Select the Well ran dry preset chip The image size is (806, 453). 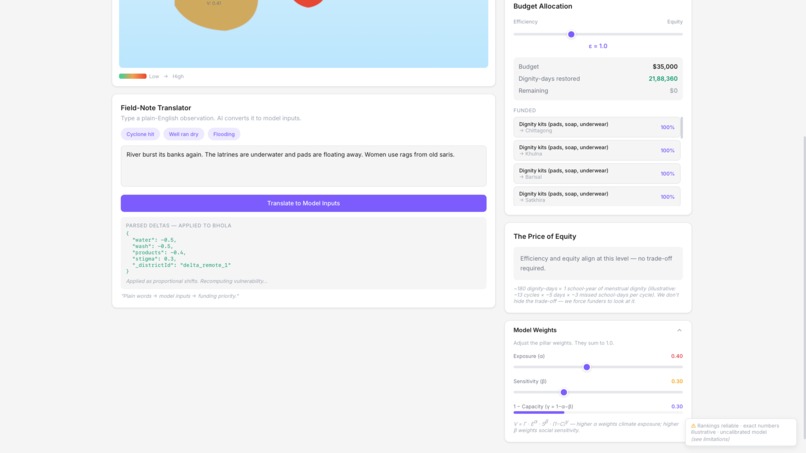click(x=184, y=134)
